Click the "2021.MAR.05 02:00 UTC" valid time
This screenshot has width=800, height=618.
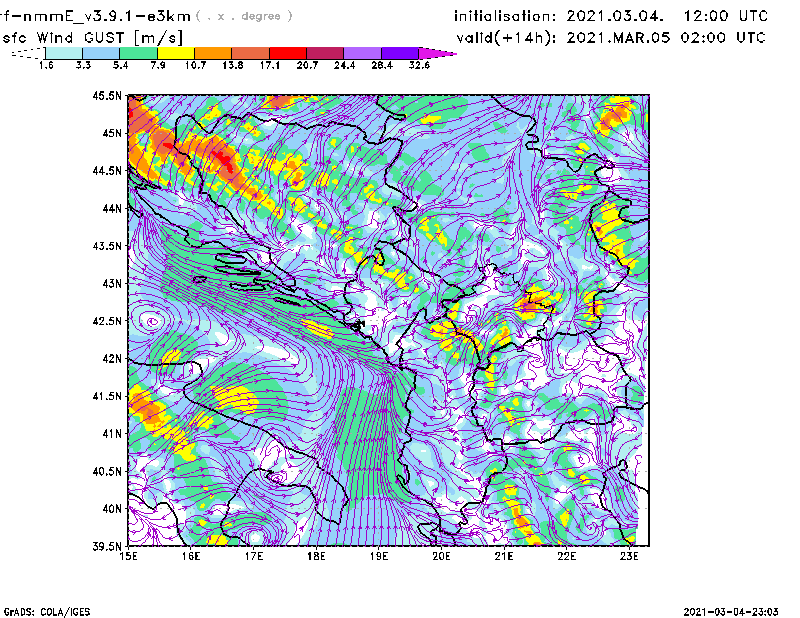(666, 38)
